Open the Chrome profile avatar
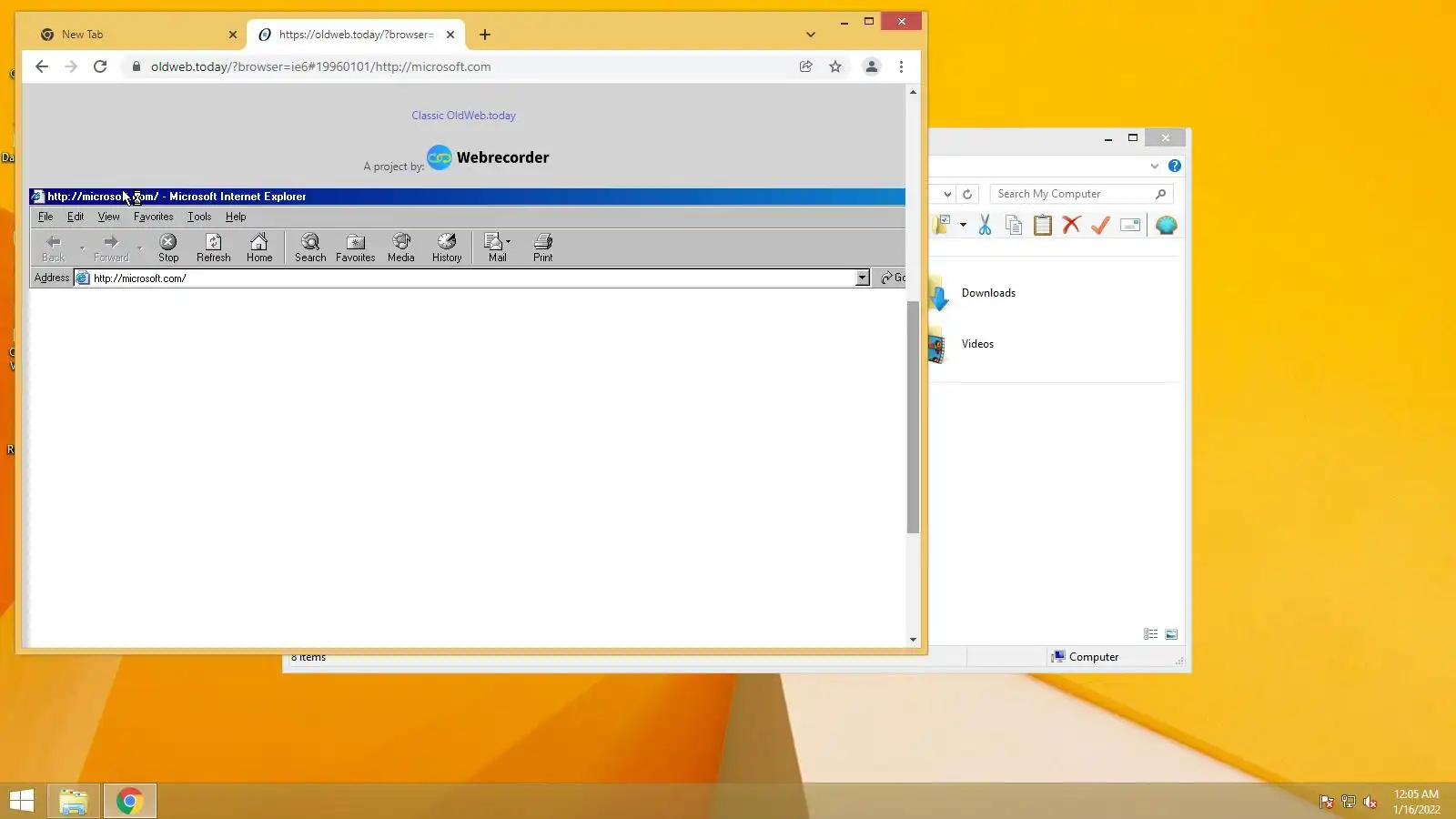Viewport: 1456px width, 819px height. [x=872, y=66]
